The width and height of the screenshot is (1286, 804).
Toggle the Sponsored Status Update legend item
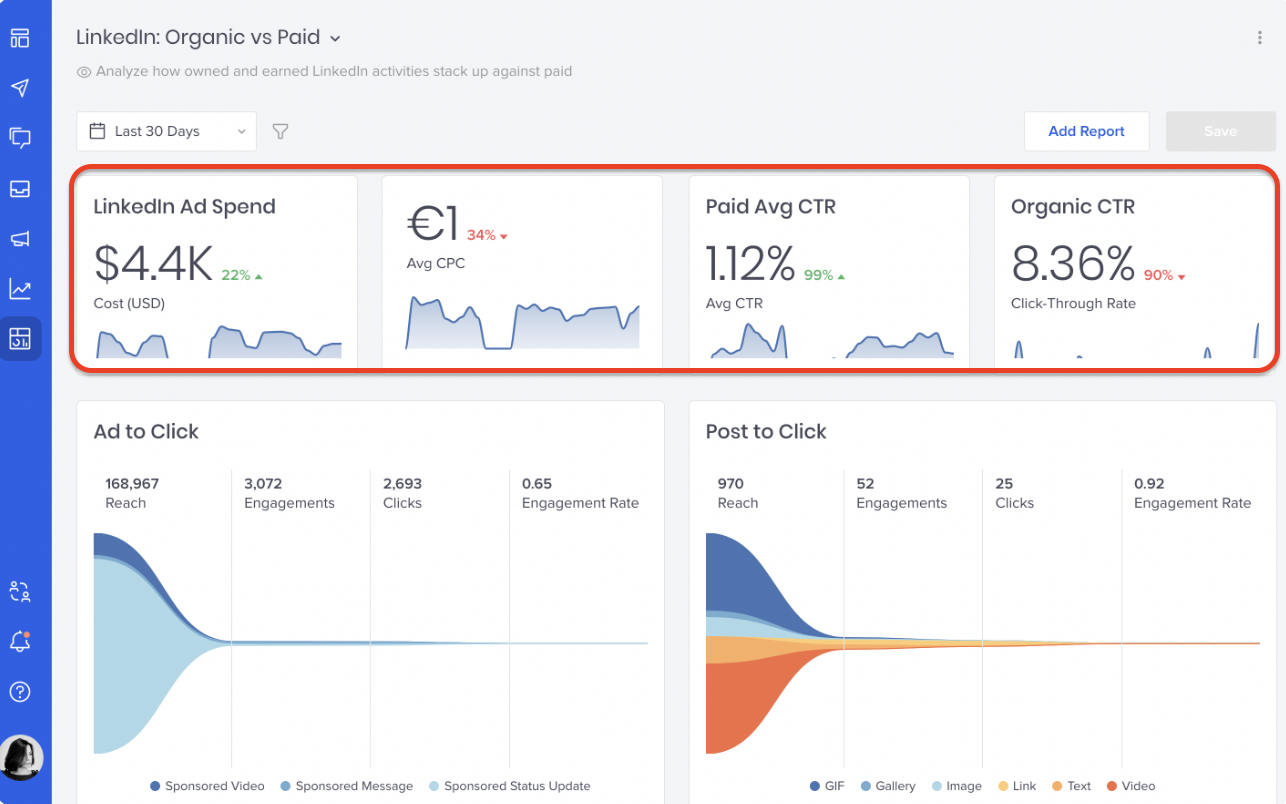pos(509,786)
